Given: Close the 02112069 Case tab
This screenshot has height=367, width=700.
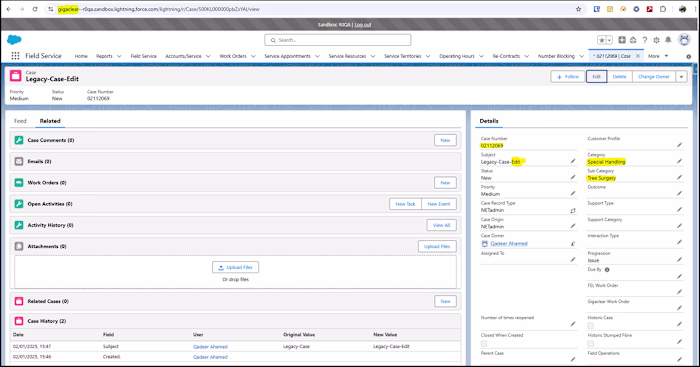Looking at the screenshot, I should [x=638, y=56].
